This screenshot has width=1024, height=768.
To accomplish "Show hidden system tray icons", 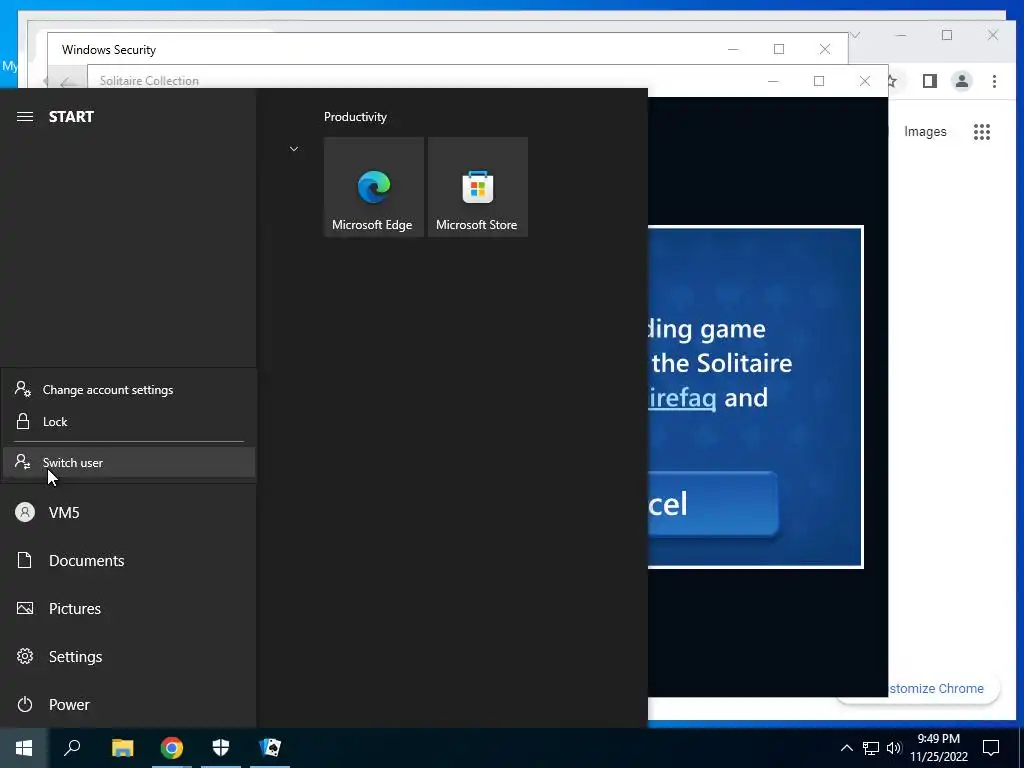I will click(x=846, y=748).
